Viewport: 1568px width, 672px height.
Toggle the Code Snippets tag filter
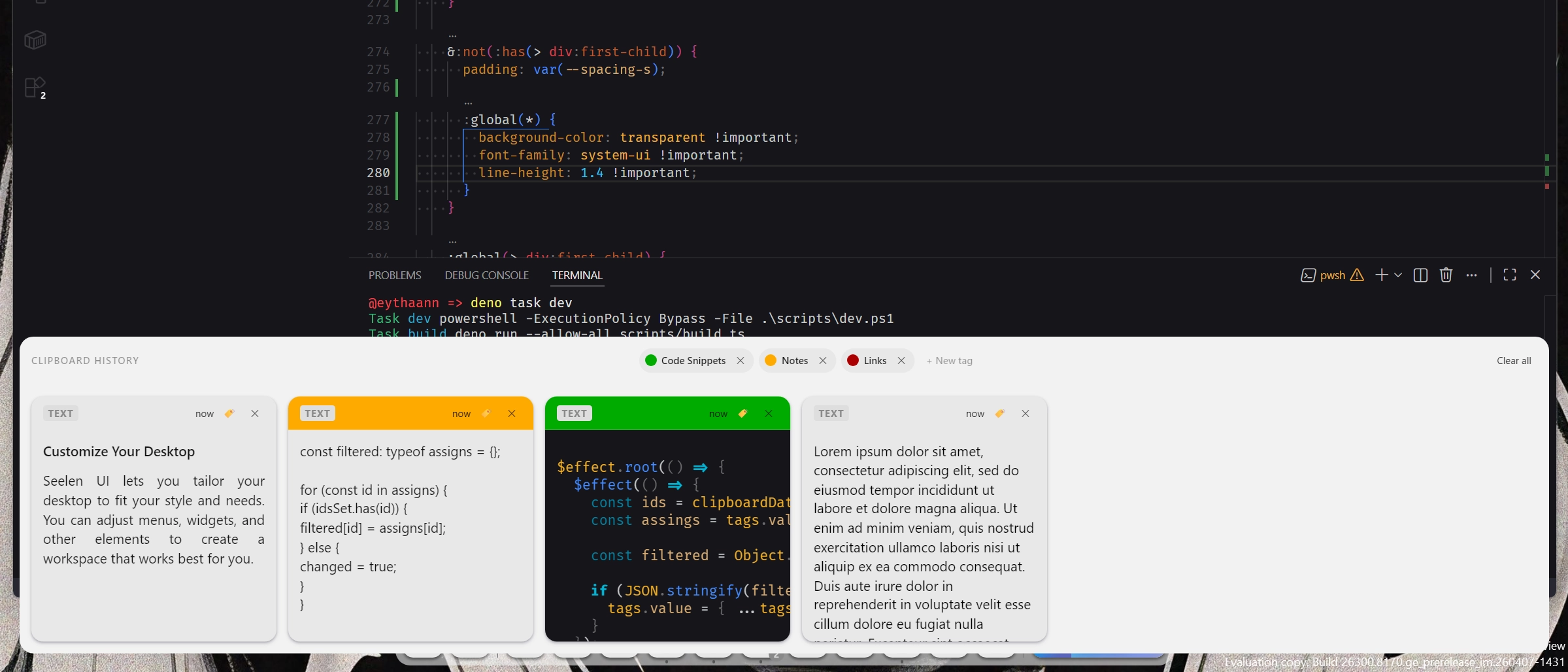692,361
